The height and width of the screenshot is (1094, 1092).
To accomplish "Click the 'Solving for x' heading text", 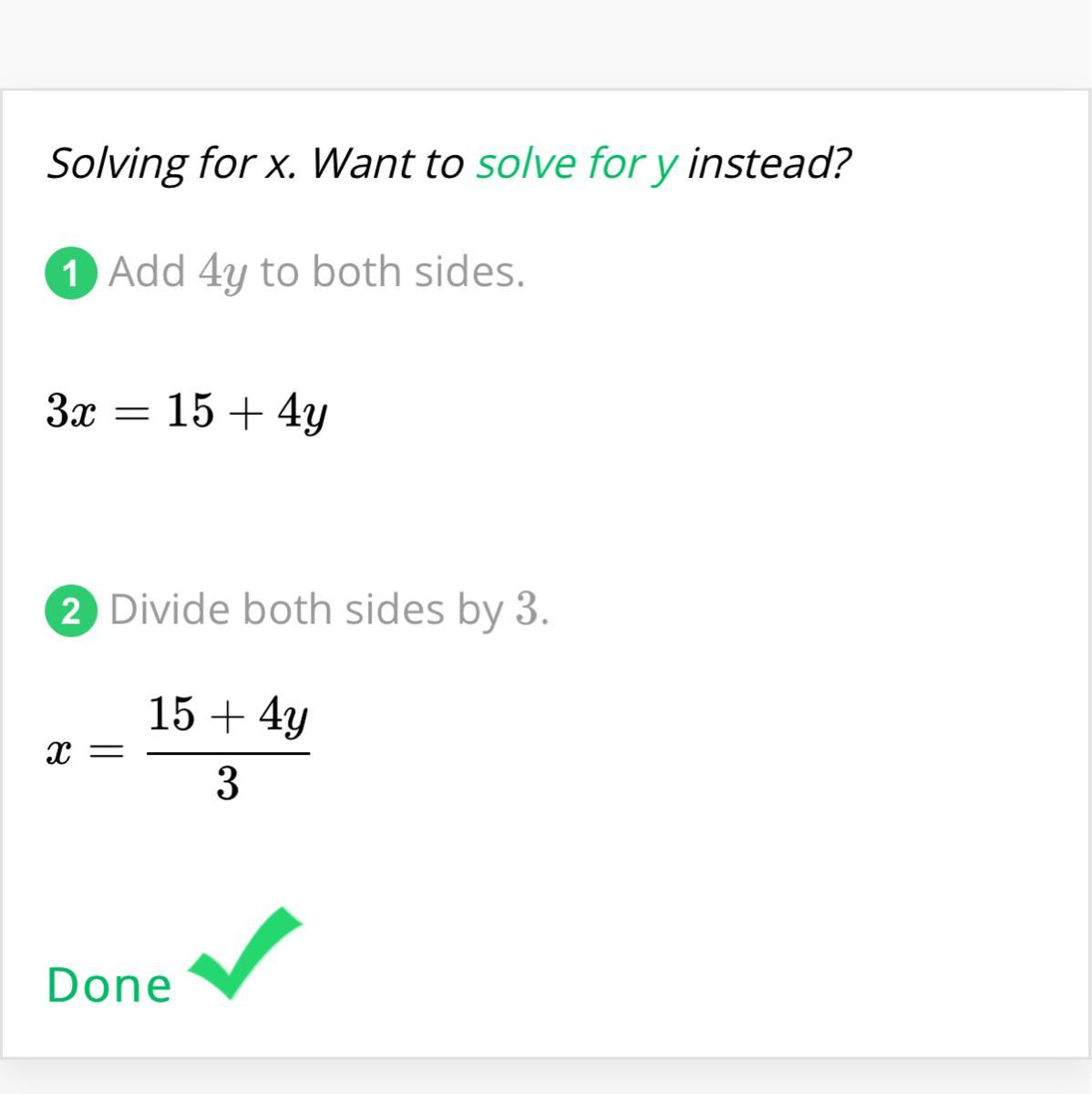I will click(171, 164).
